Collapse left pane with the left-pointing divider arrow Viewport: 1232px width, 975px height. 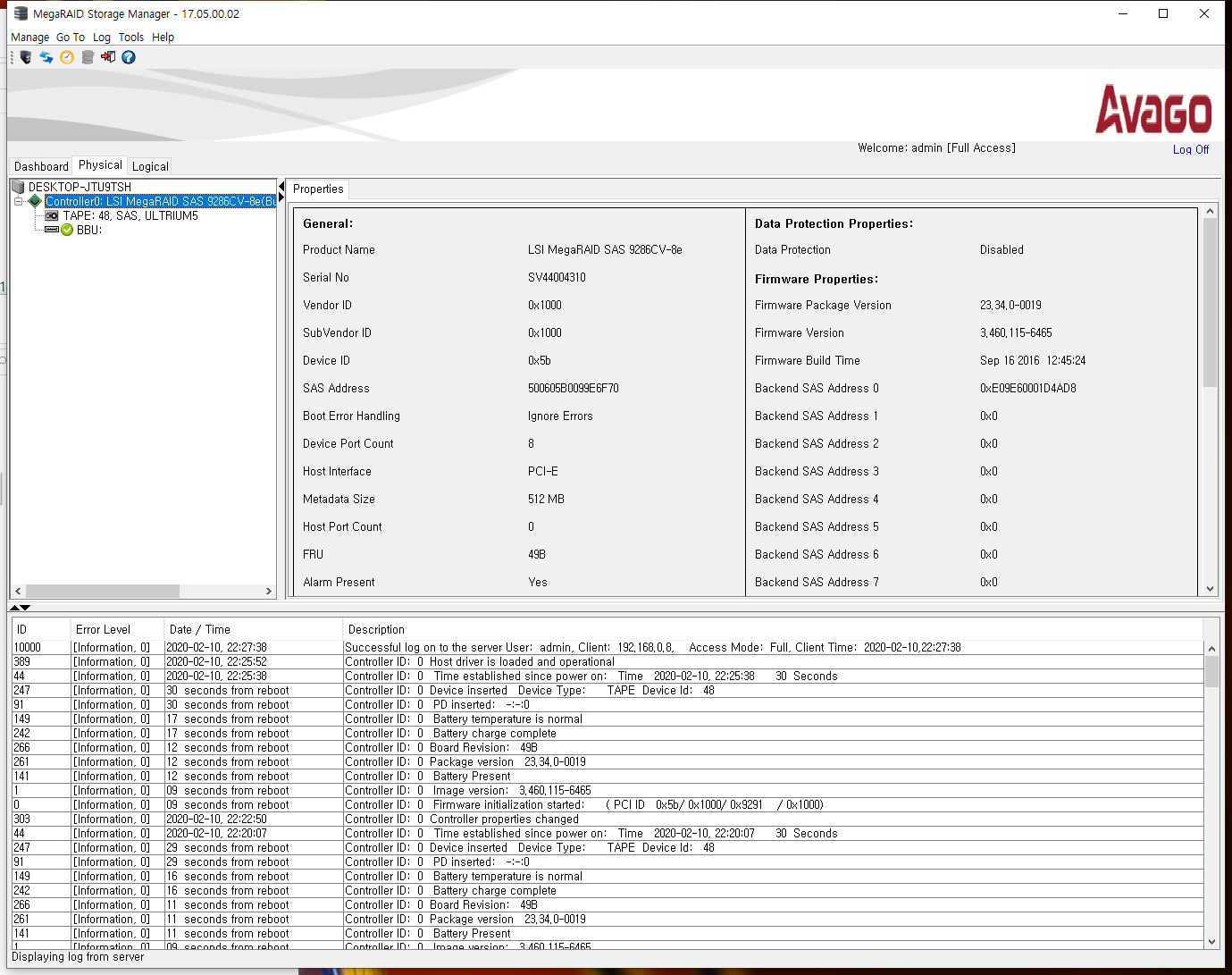[x=281, y=187]
